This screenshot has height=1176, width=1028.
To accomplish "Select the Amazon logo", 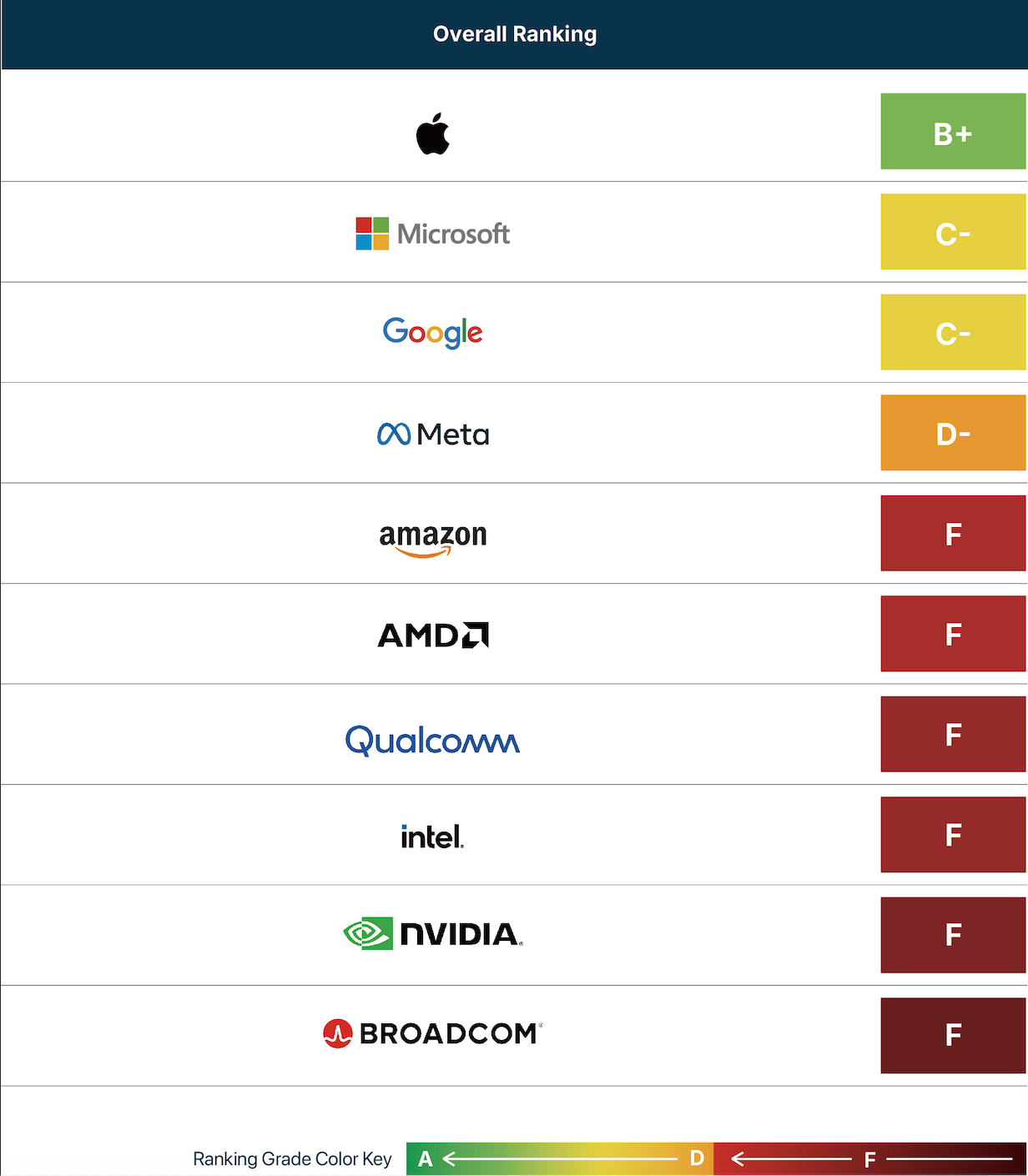I will click(x=432, y=537).
